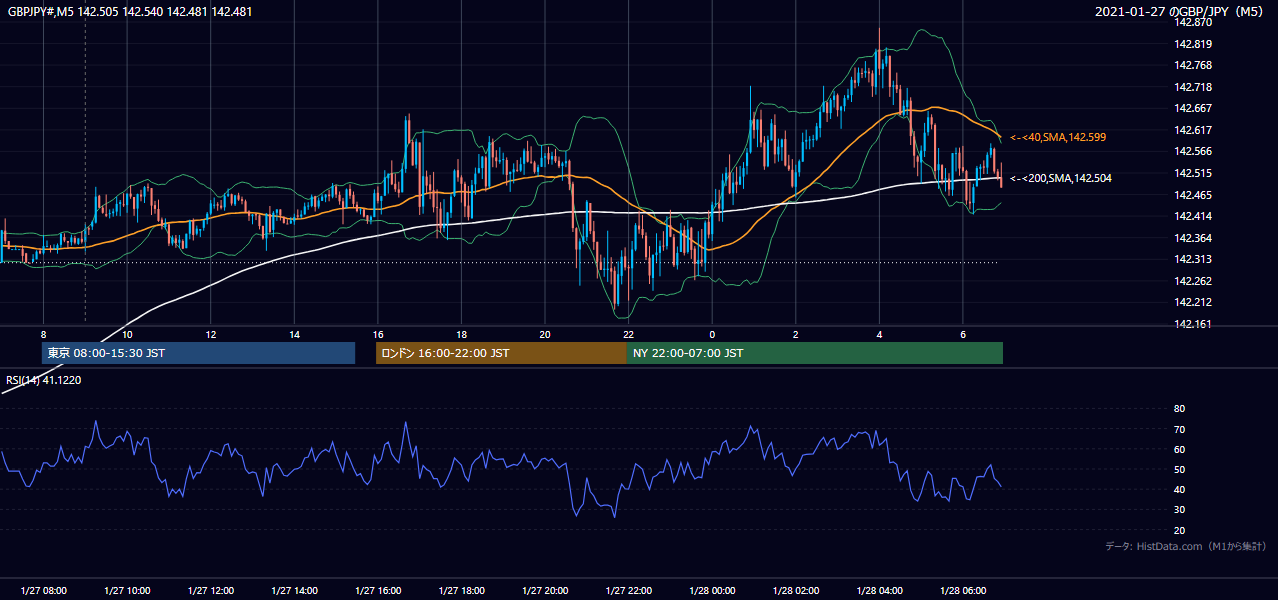Click hour label 18 on the price chart axis

461,334
